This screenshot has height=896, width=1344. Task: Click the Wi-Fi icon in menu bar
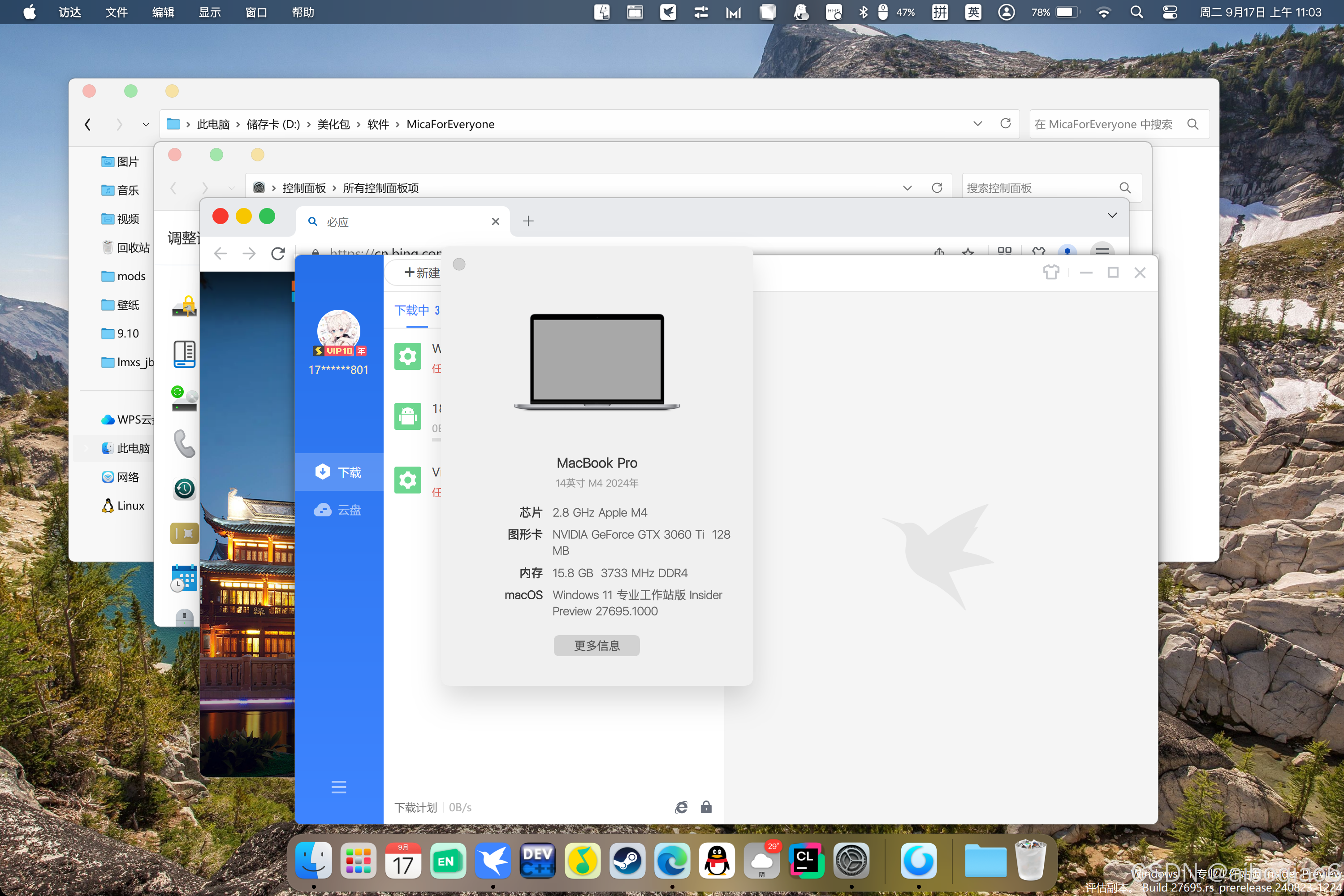(1103, 12)
